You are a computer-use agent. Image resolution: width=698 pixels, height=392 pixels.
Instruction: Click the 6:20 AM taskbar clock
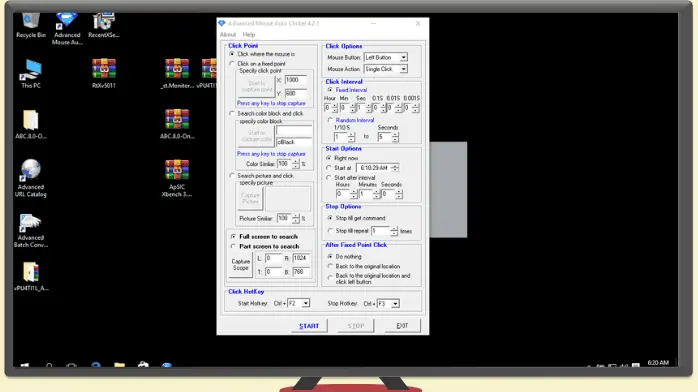click(x=658, y=363)
